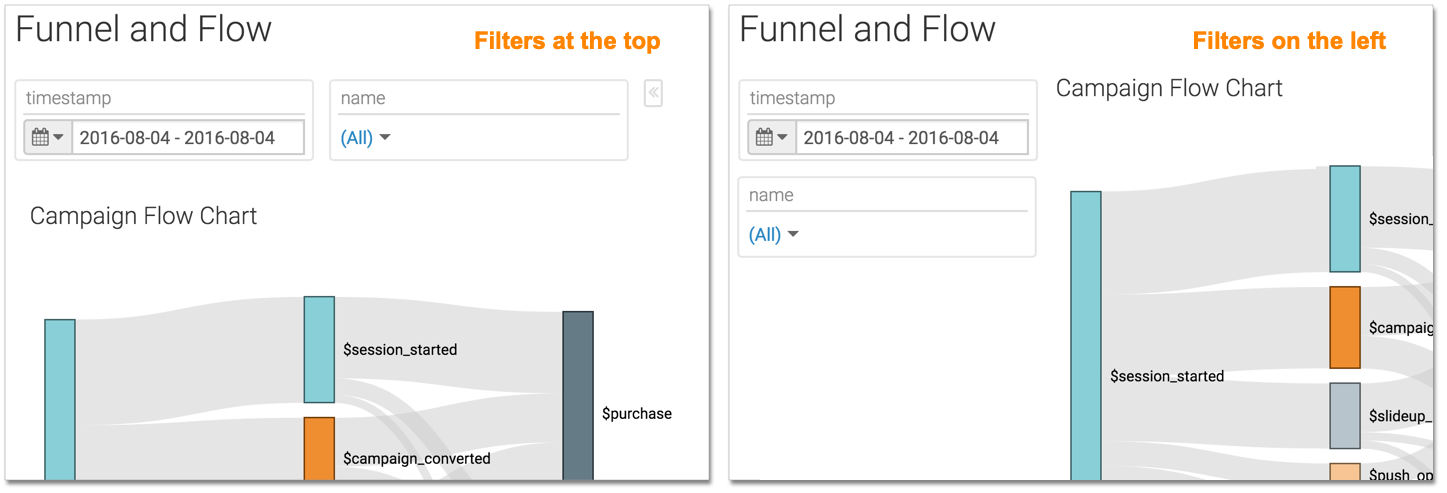Viewport: 1447px width, 493px height.
Task: Open calendar picker in the top-filters layout
Action: point(48,138)
